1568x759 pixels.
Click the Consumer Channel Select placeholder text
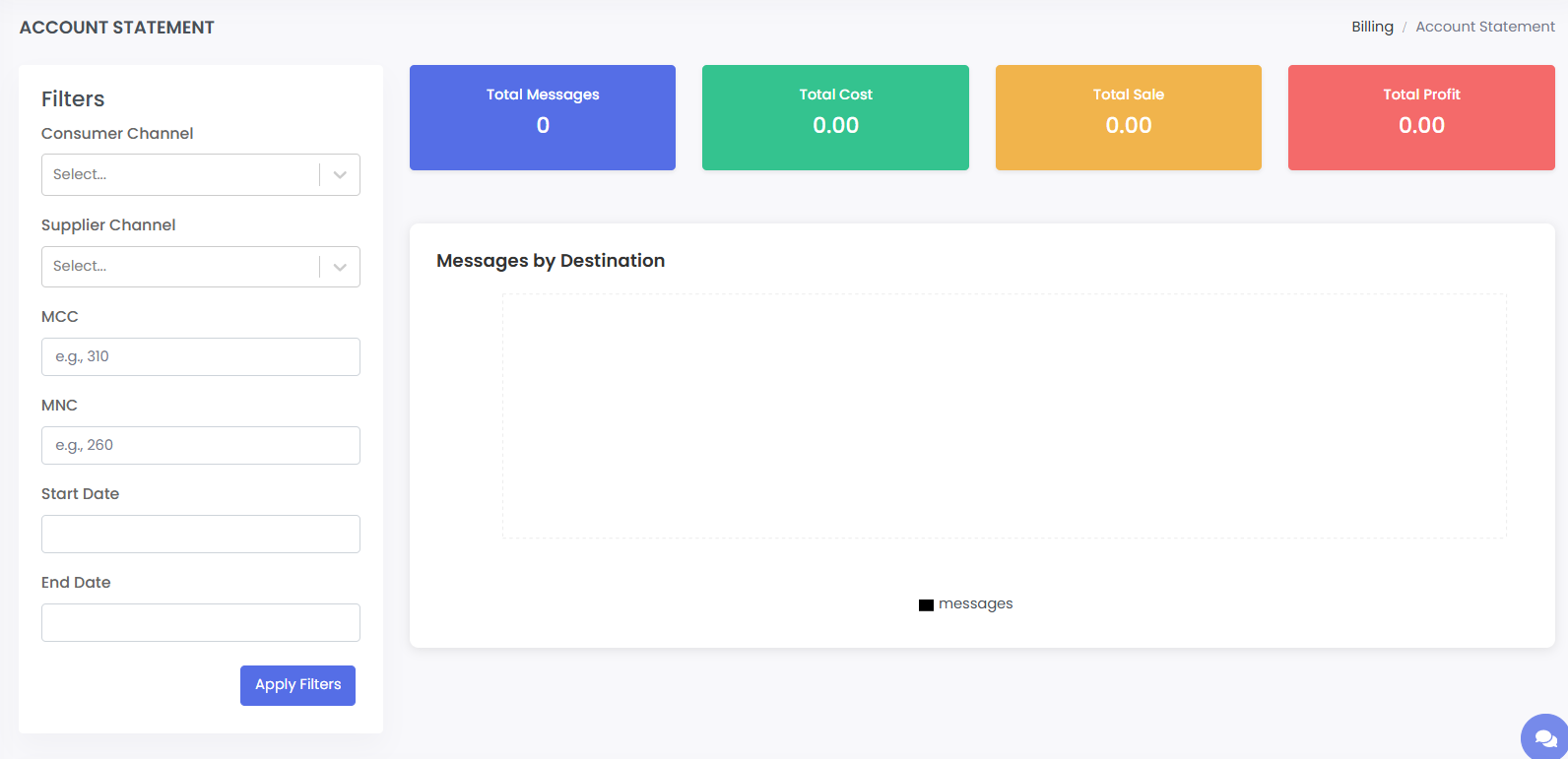pyautogui.click(x=81, y=175)
